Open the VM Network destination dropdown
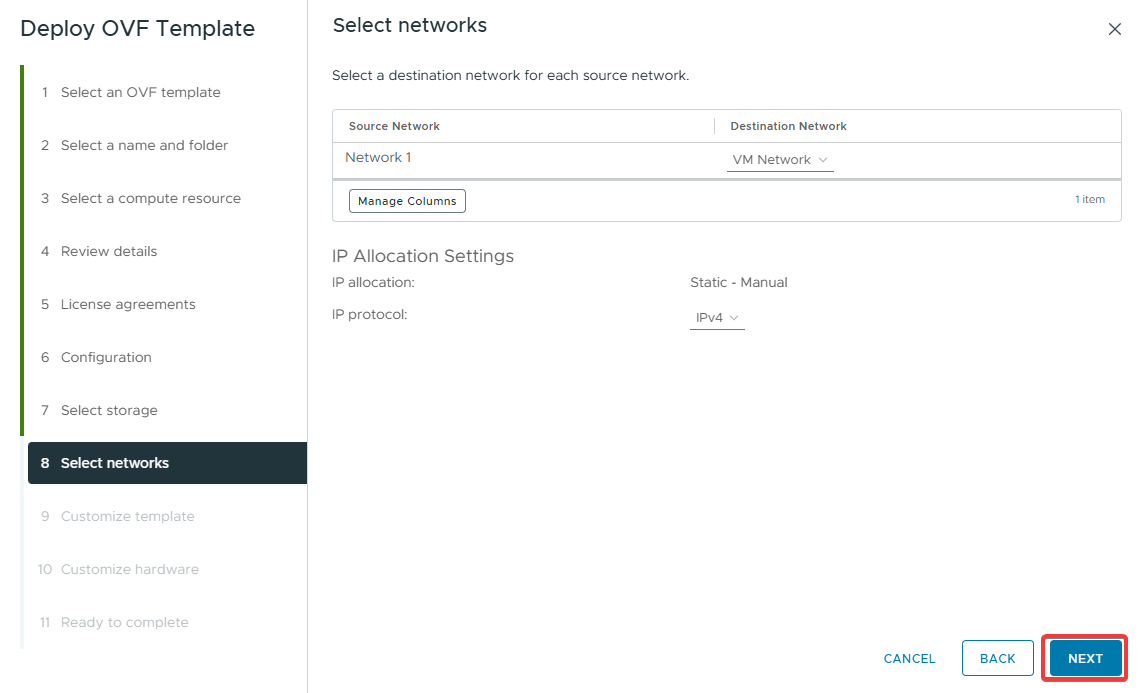Image resolution: width=1142 pixels, height=693 pixels. tap(780, 160)
